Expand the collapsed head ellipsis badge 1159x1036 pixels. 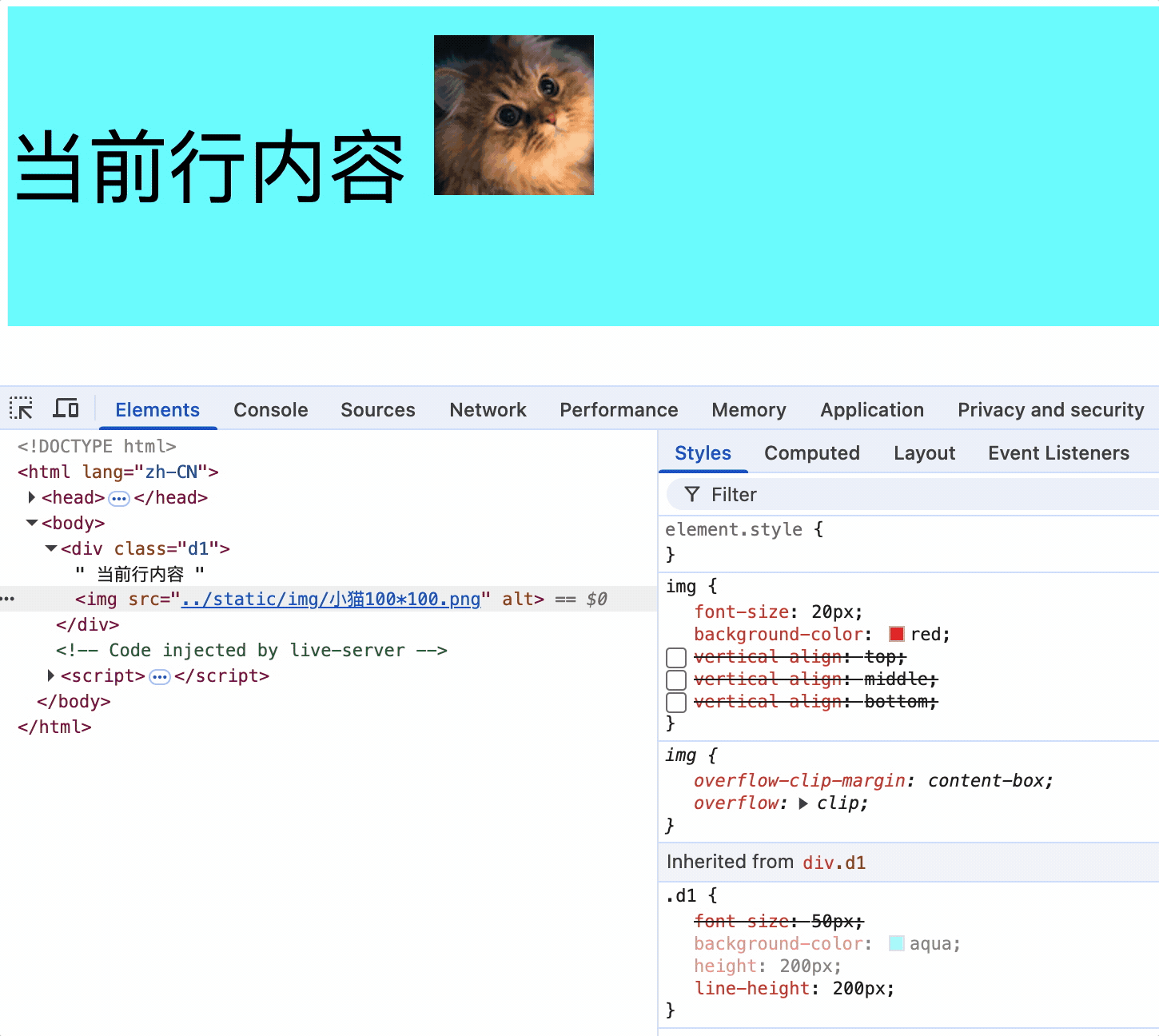tap(119, 498)
